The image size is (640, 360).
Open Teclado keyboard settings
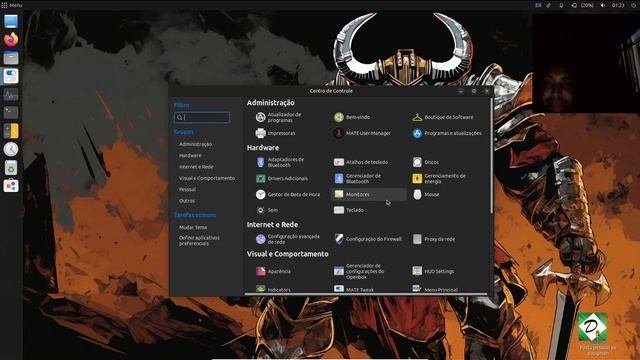349,210
